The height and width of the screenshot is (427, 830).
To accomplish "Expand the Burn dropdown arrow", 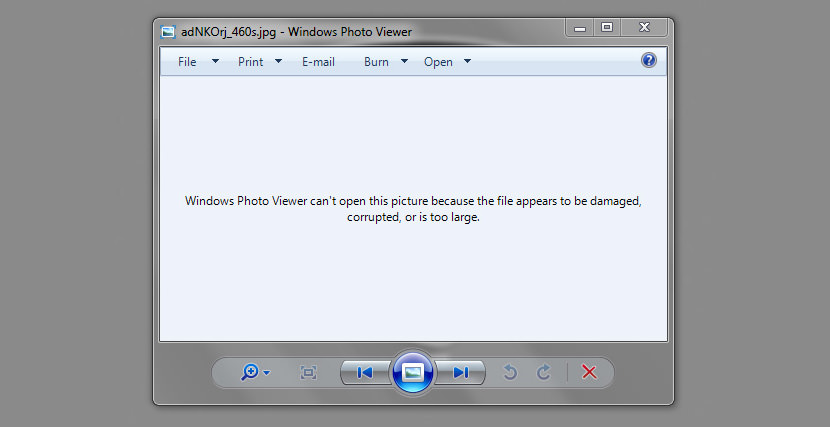I will (404, 61).
